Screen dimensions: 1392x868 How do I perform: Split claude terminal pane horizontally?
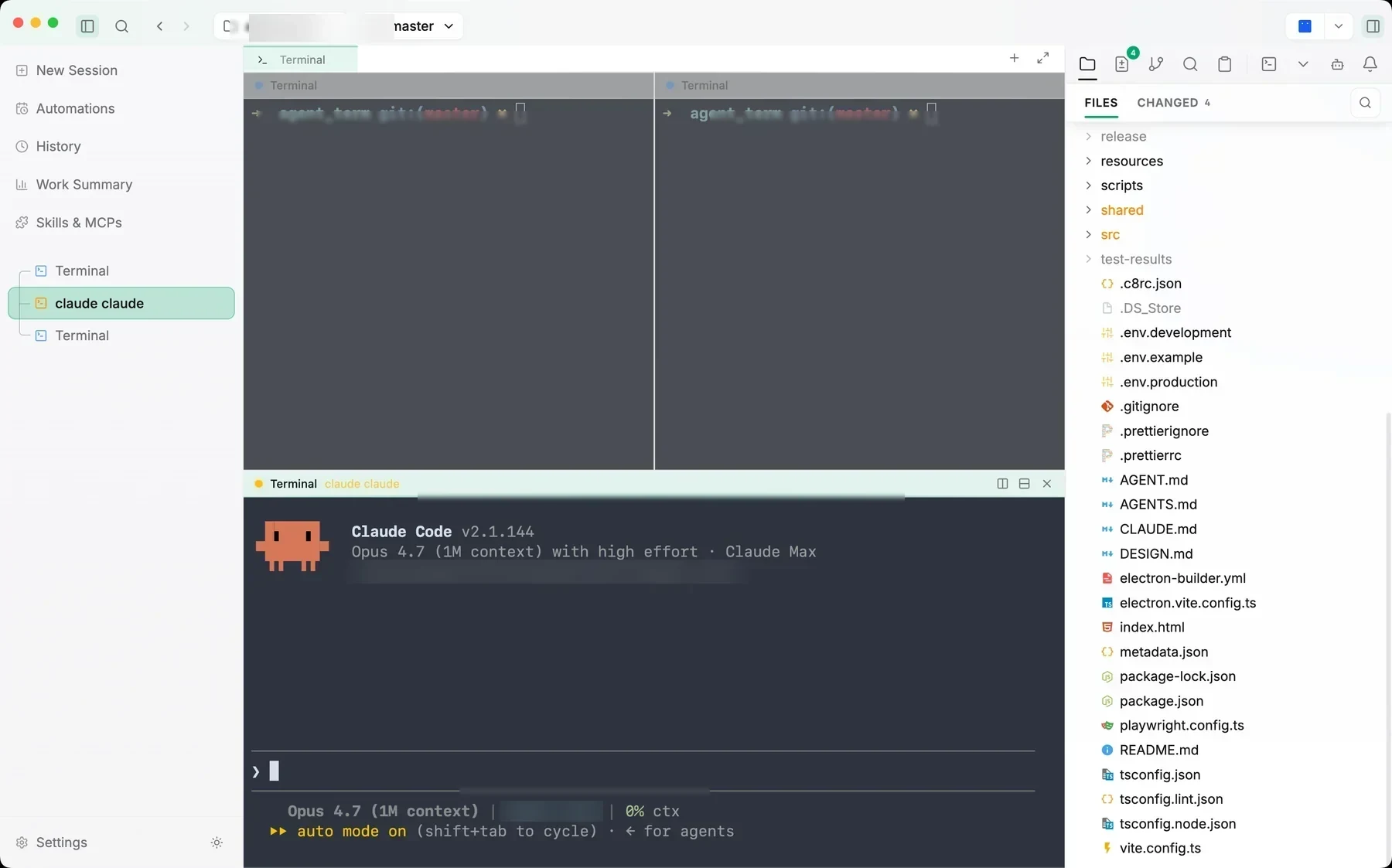[x=1024, y=484]
